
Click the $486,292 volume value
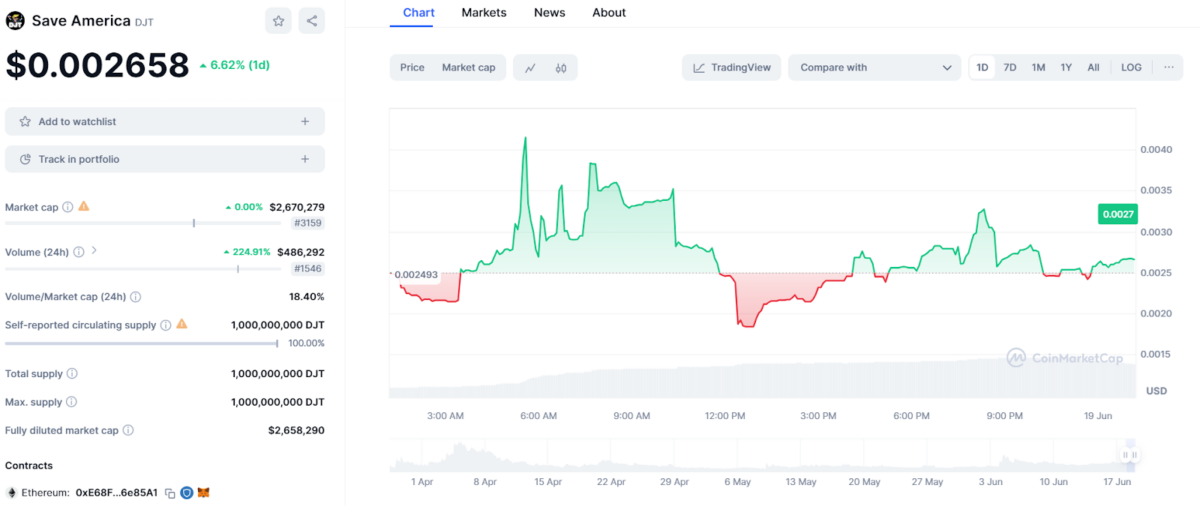(x=301, y=252)
